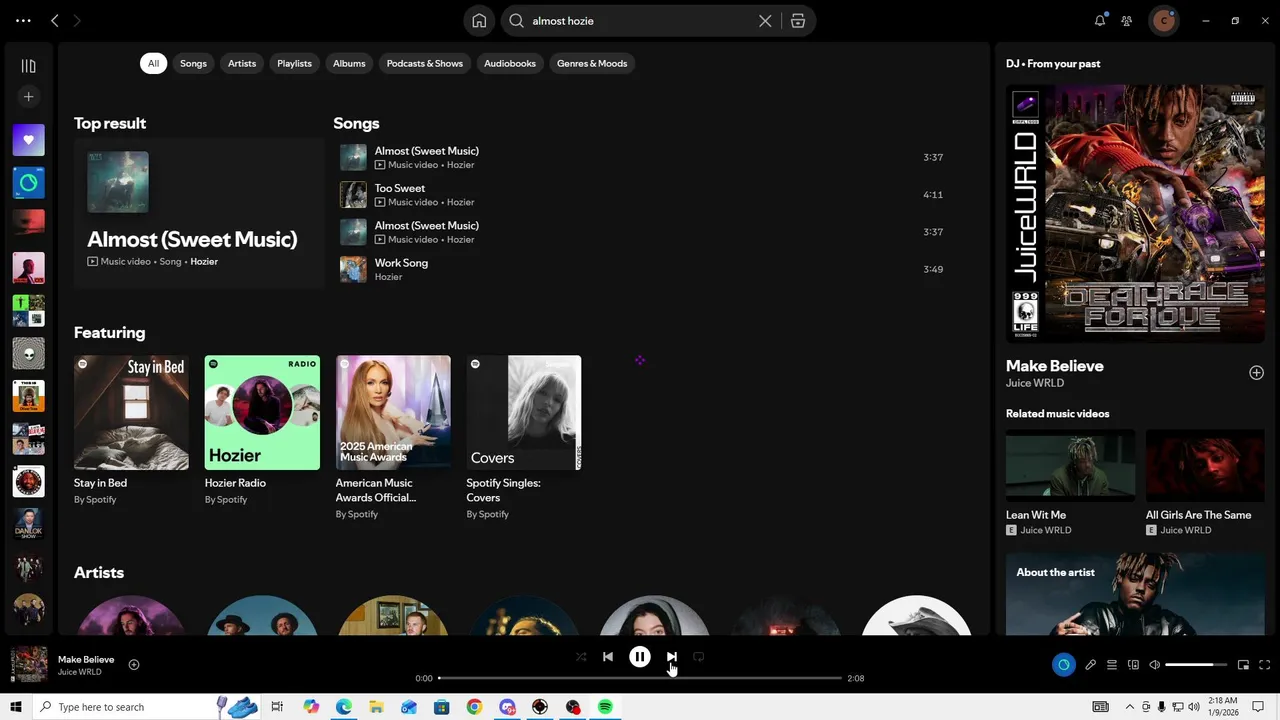This screenshot has width=1280, height=720.
Task: Open the Hozier Radio card
Action: coord(262,430)
